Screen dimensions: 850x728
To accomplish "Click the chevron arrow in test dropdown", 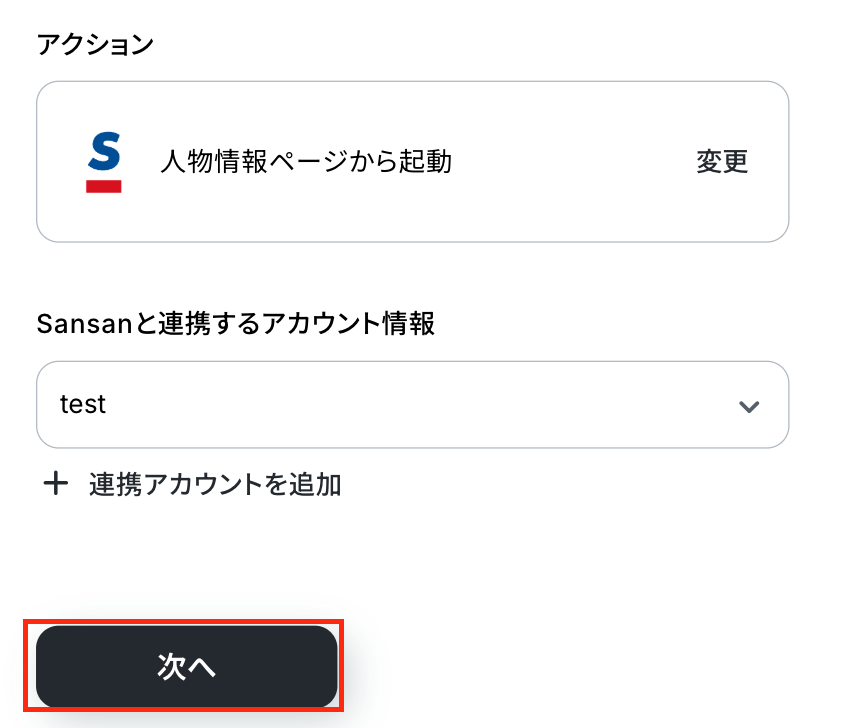I will tap(749, 406).
